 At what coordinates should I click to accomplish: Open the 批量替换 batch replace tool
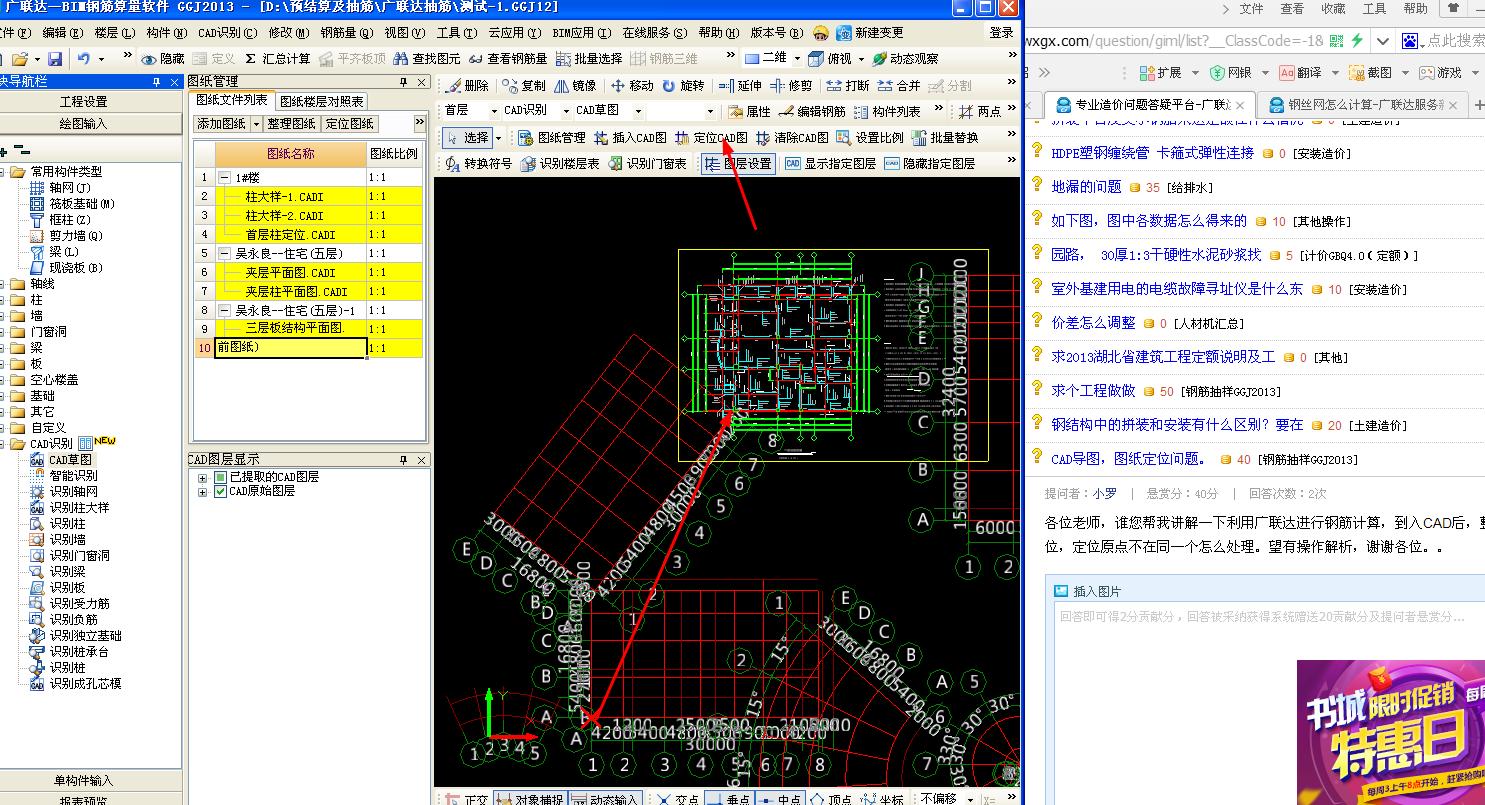945,138
